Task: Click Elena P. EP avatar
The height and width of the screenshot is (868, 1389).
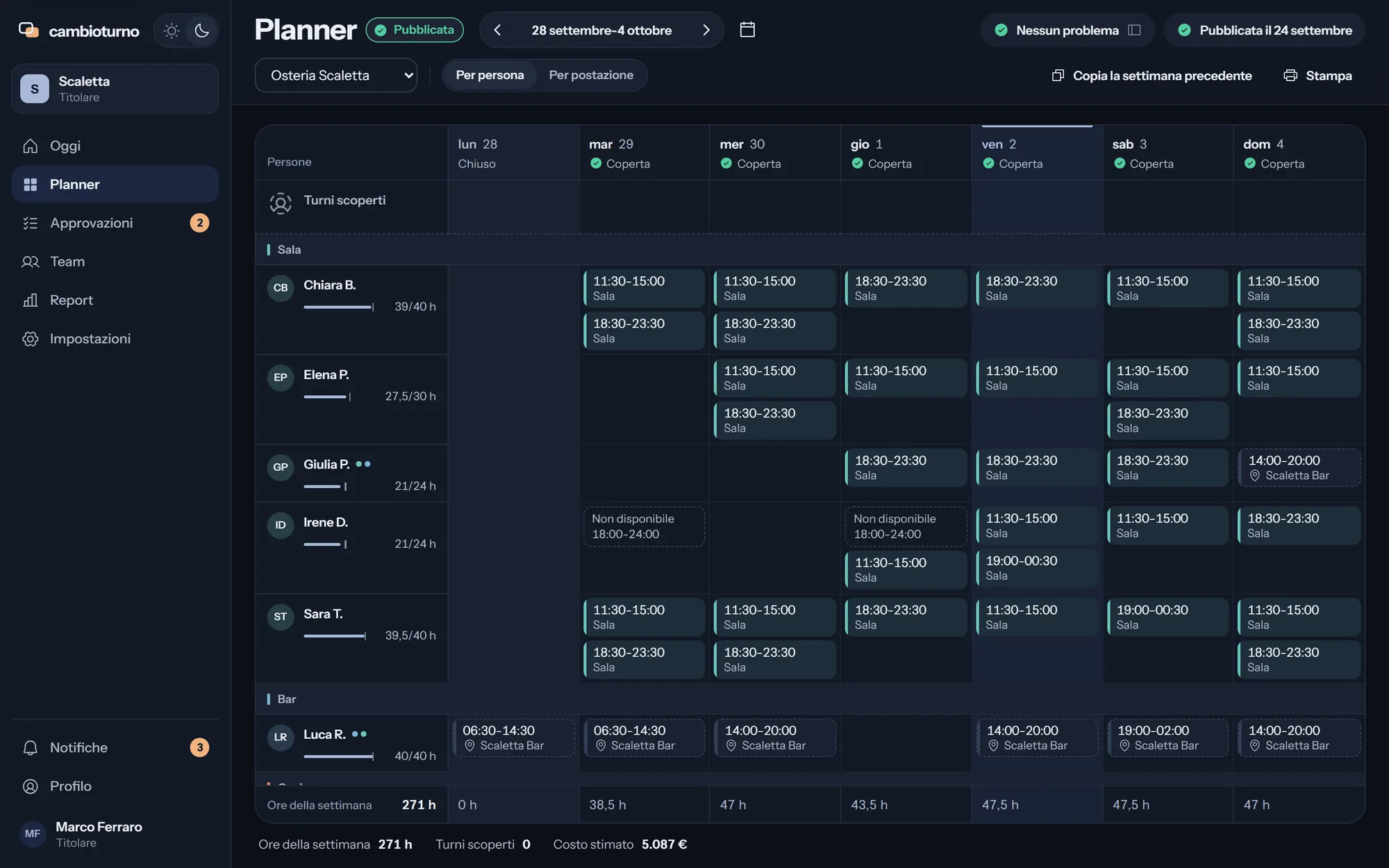Action: pyautogui.click(x=281, y=378)
